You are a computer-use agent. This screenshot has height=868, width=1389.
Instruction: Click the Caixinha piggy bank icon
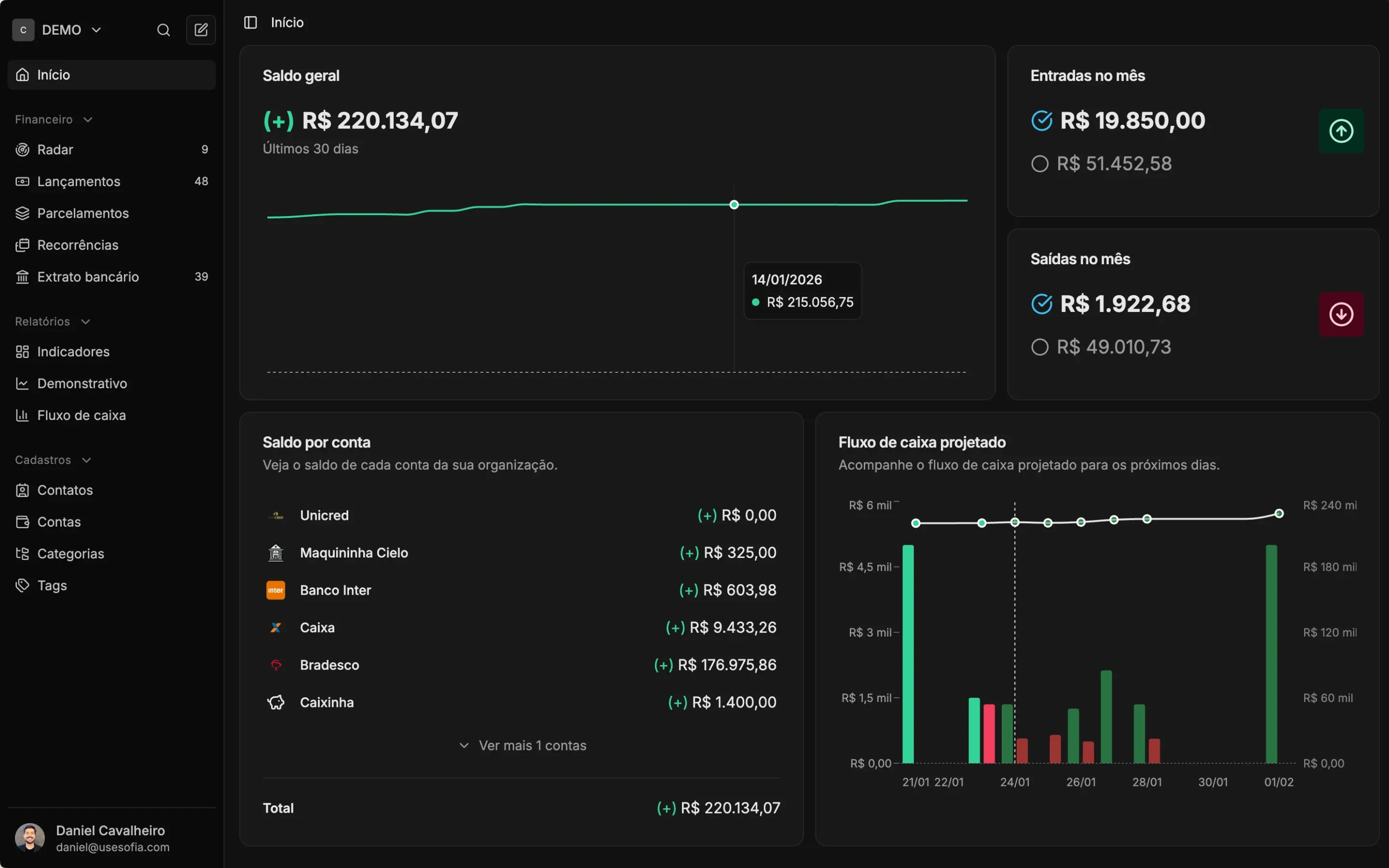[275, 702]
